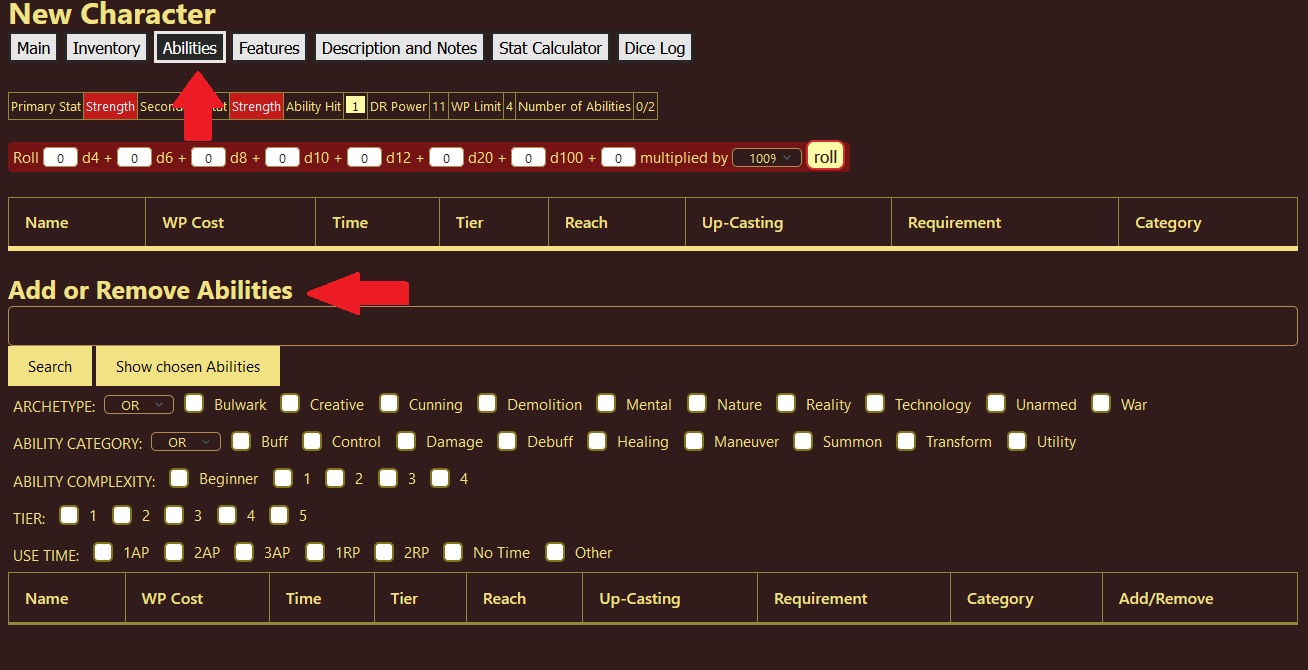
Task: Open the multiplied by percentage dropdown
Action: click(x=766, y=157)
